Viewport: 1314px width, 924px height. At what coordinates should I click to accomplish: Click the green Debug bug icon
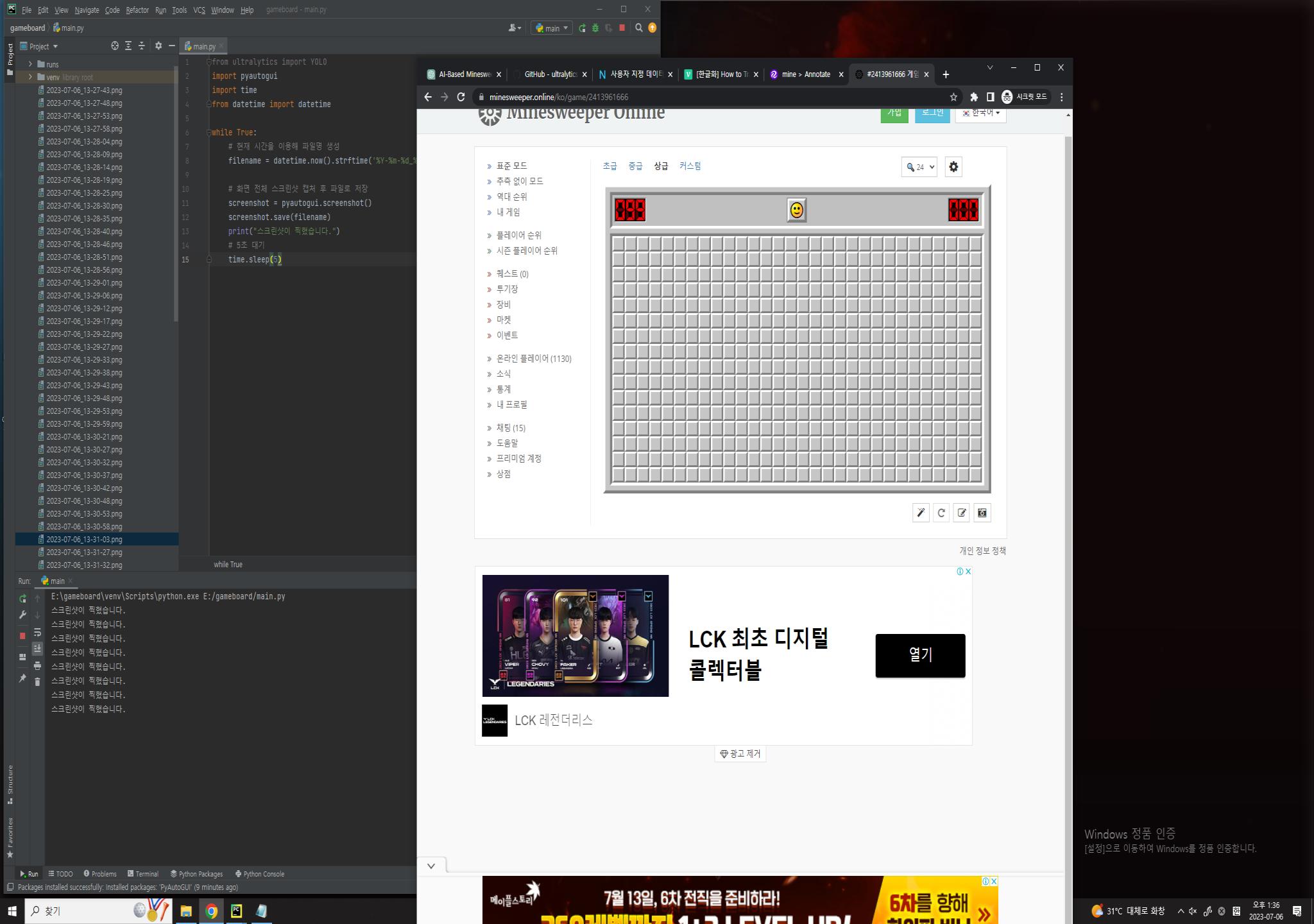(x=595, y=28)
